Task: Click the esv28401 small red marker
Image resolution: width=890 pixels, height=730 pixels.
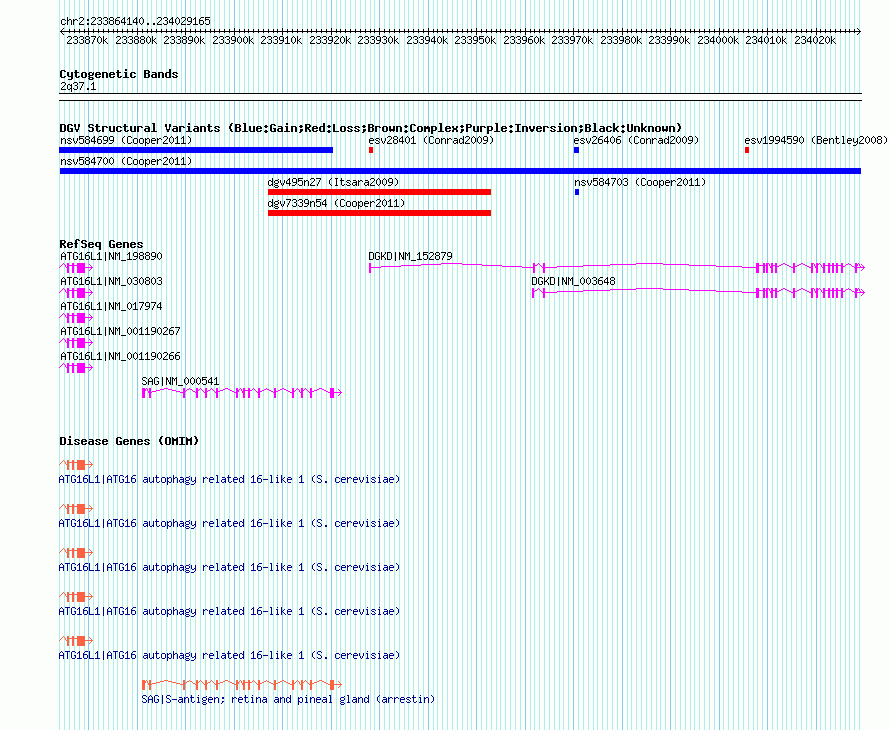Action: pyautogui.click(x=371, y=150)
